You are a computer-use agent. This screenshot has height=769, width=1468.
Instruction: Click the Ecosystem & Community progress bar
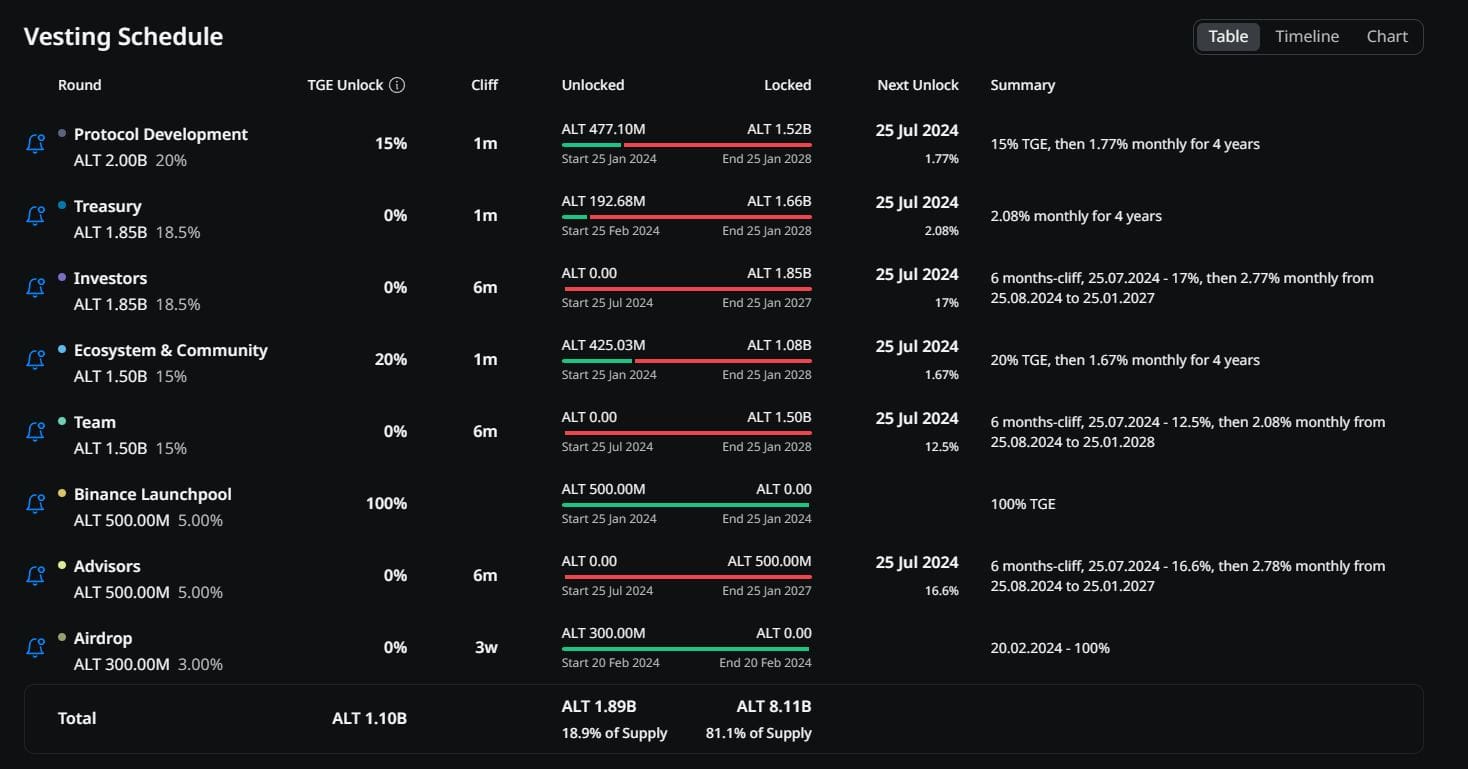pos(687,361)
